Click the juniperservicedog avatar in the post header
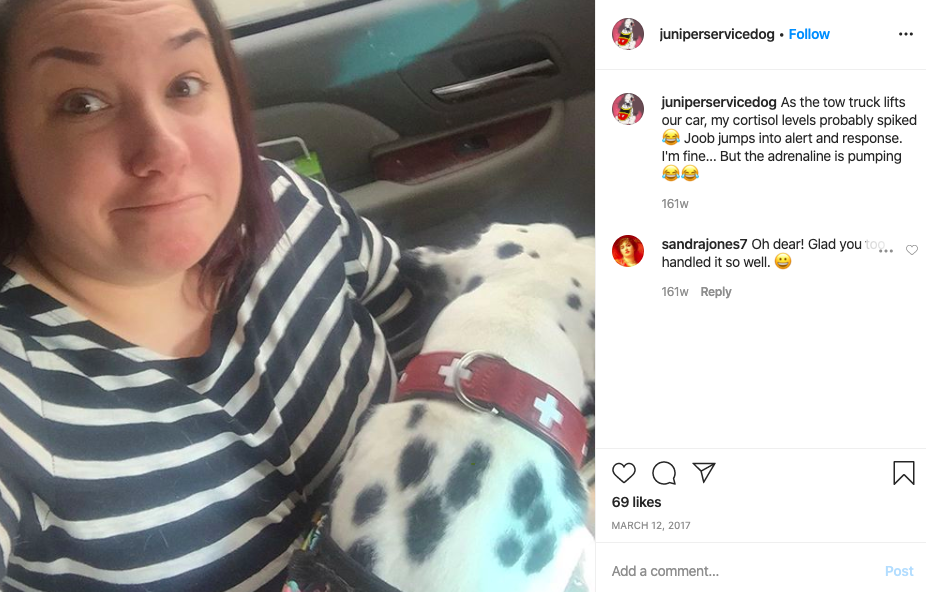 [628, 34]
